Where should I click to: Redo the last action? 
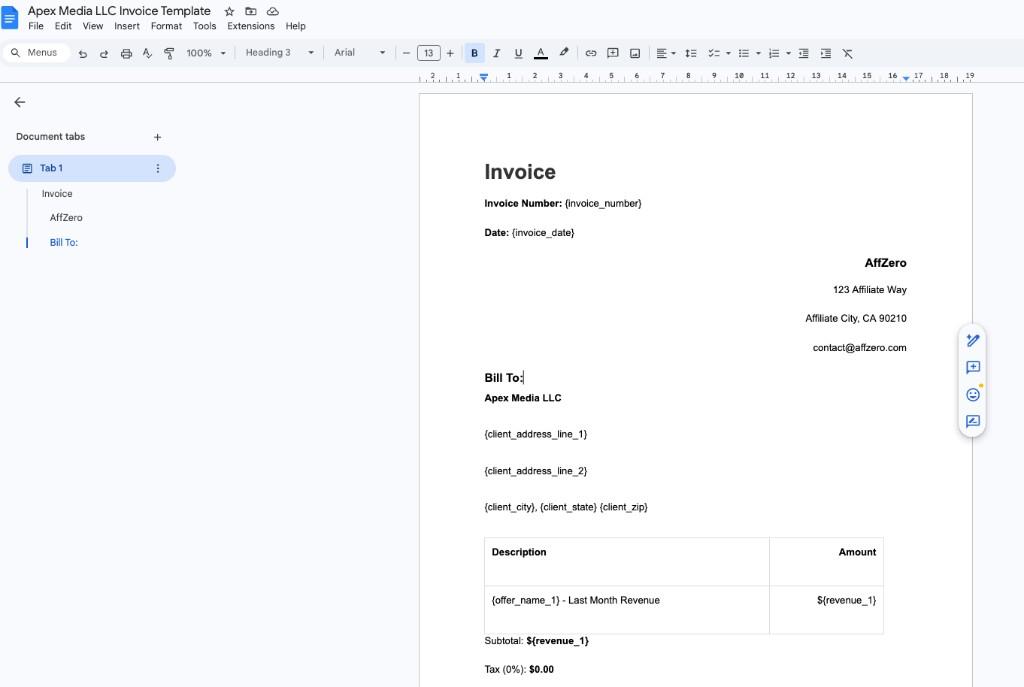pos(104,54)
